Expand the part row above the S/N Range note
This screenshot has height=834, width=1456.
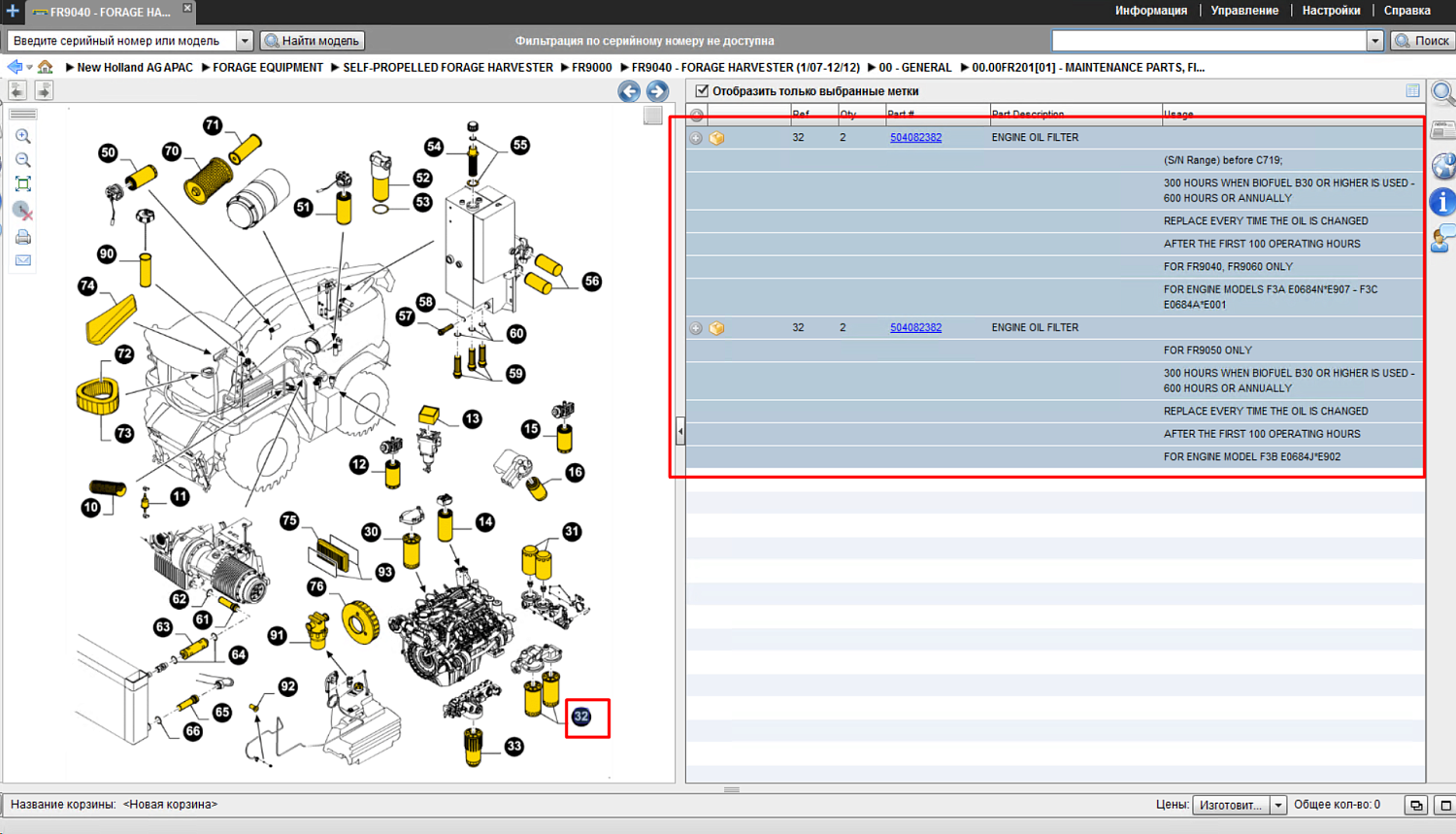pos(696,138)
